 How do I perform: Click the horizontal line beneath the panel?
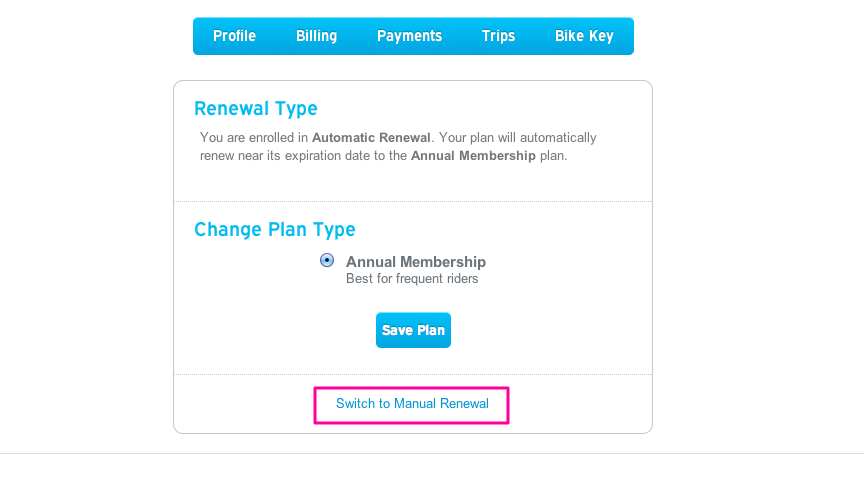coord(432,453)
